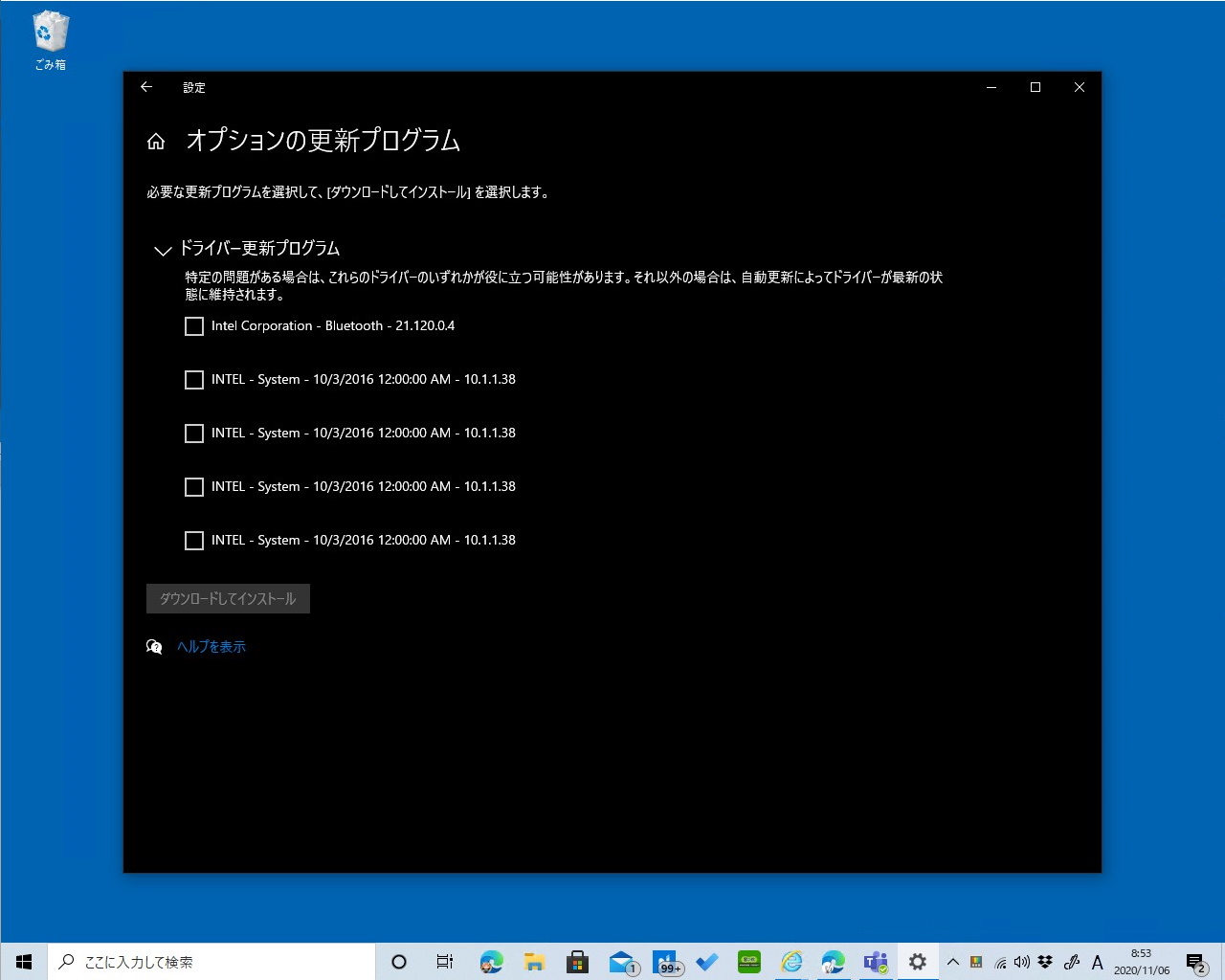This screenshot has height=980, width=1225.
Task: Launch Internet Explorer from the taskbar
Action: coord(791,961)
